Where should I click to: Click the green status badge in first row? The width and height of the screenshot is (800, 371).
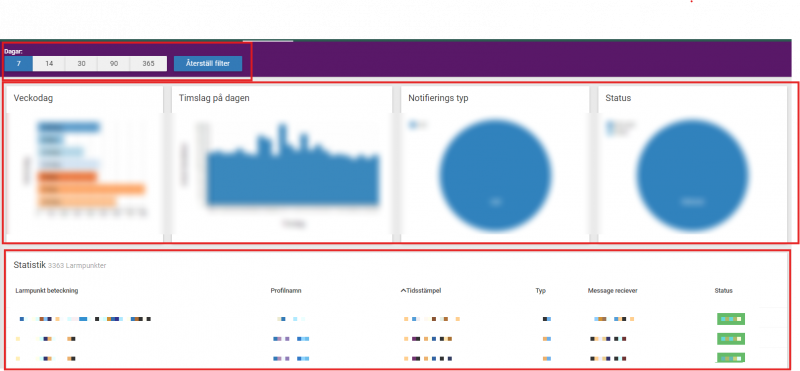point(731,319)
